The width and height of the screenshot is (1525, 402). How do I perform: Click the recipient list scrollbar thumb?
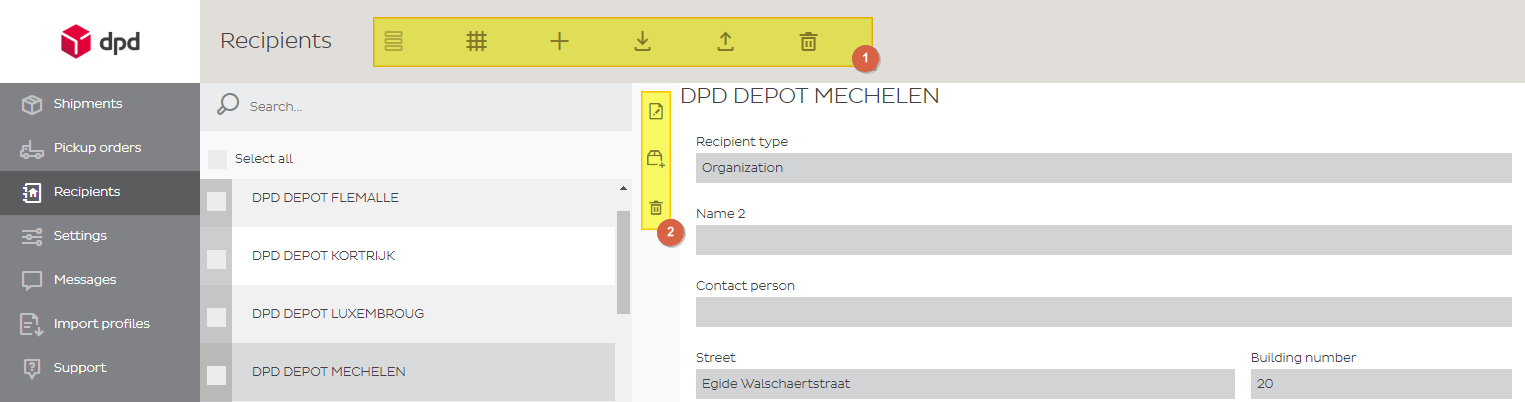tap(623, 262)
